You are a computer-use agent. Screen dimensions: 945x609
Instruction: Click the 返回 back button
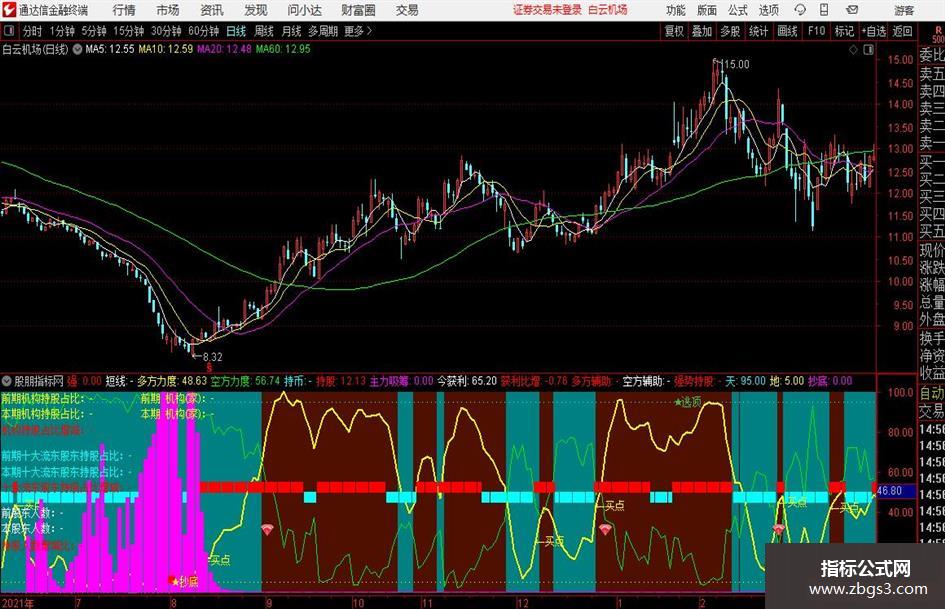(902, 31)
